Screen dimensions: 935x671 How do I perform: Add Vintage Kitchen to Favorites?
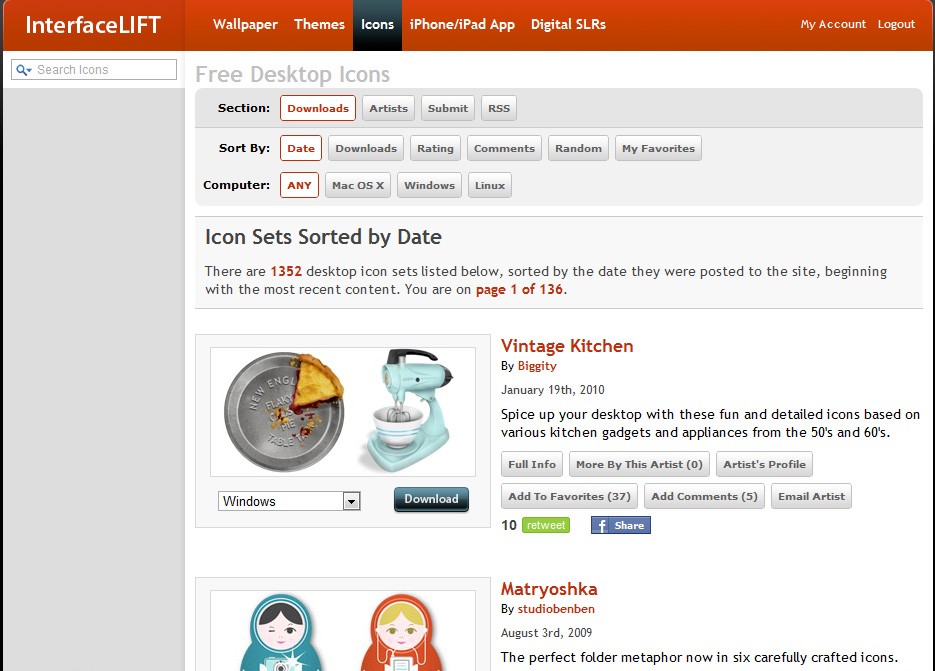(569, 497)
